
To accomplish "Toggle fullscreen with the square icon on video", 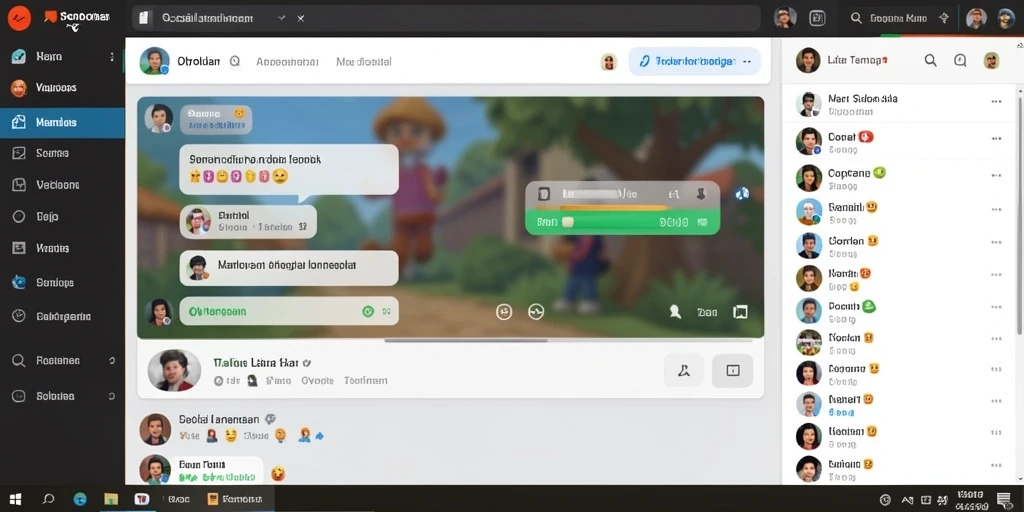I will [741, 312].
